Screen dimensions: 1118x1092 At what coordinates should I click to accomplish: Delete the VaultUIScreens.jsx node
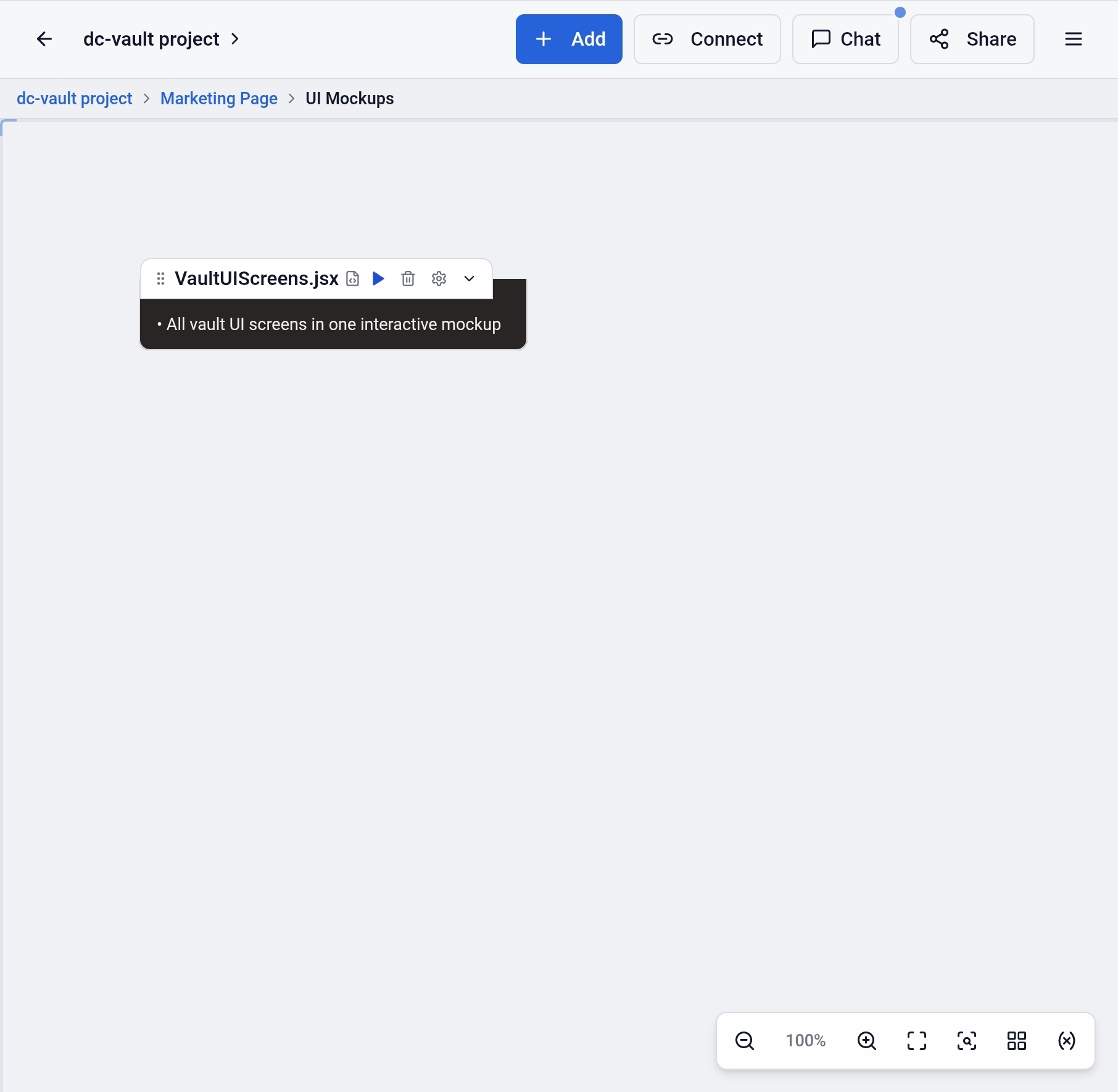(408, 279)
